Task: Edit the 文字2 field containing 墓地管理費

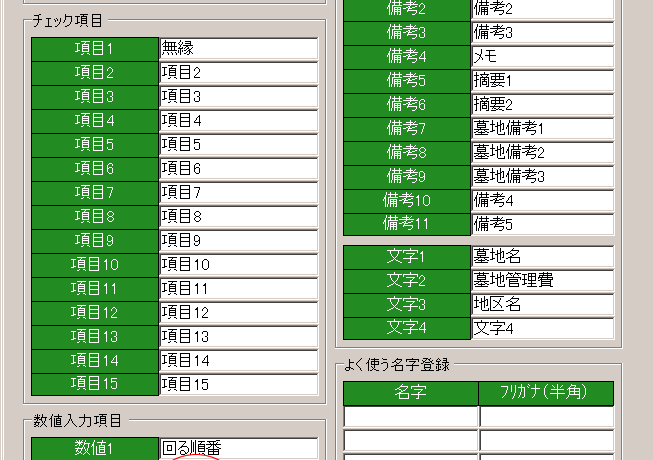Action: click(543, 281)
